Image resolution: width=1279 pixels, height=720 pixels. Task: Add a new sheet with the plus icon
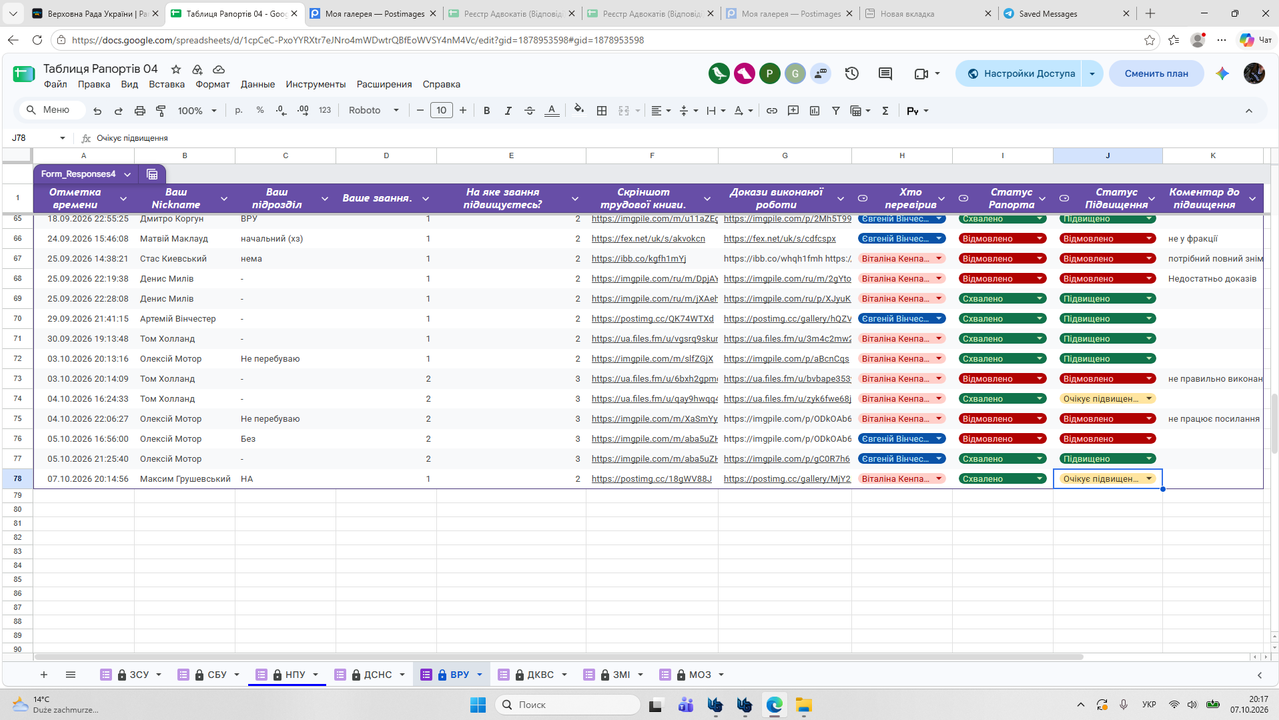coord(43,675)
